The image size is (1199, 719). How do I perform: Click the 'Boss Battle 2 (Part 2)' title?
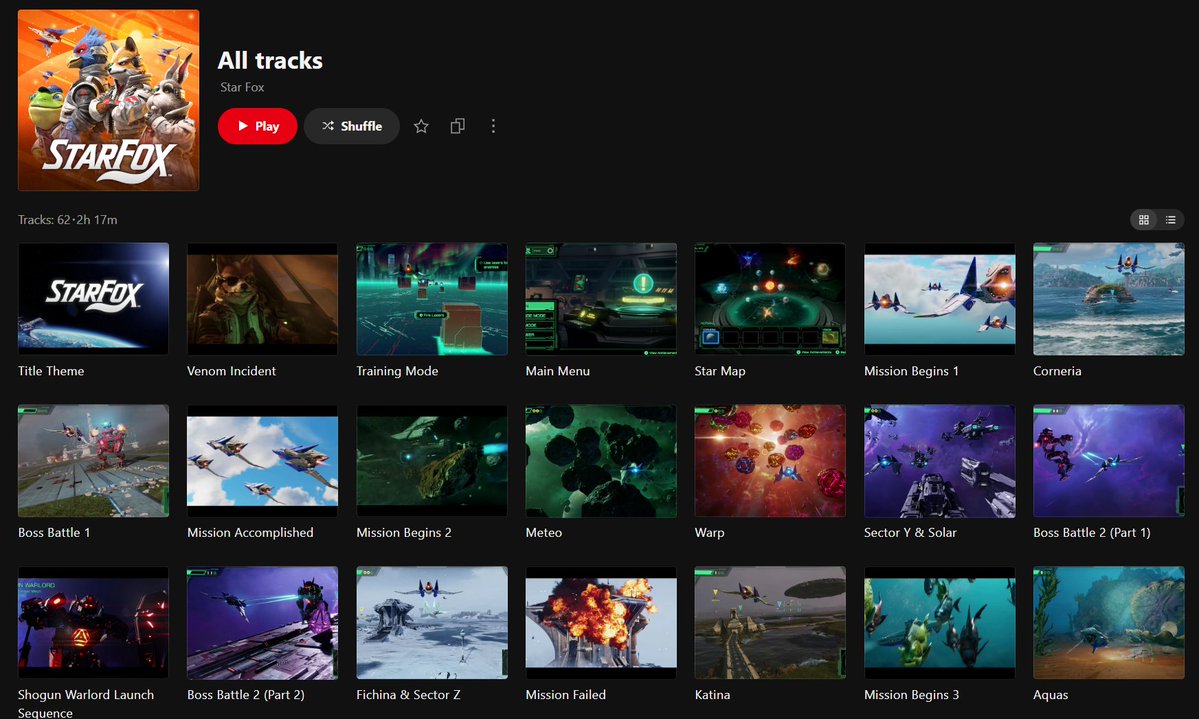(245, 695)
